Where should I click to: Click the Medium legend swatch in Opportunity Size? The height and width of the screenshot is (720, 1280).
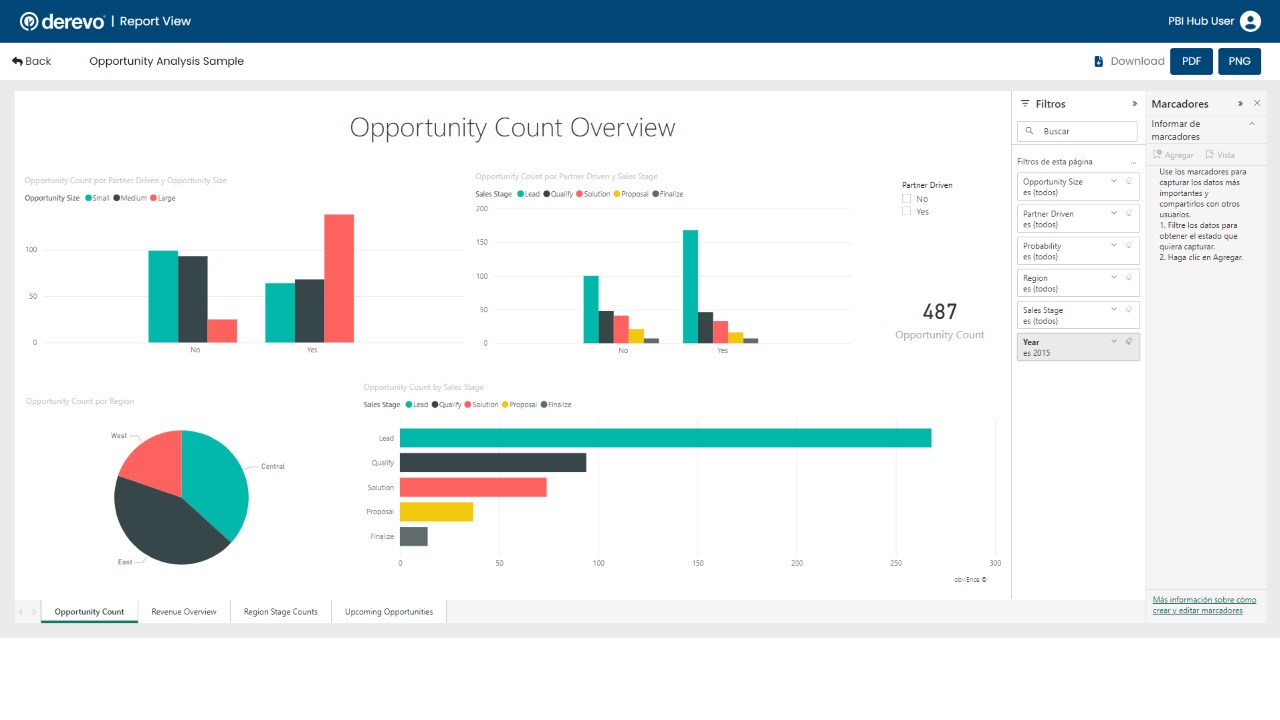pos(117,198)
